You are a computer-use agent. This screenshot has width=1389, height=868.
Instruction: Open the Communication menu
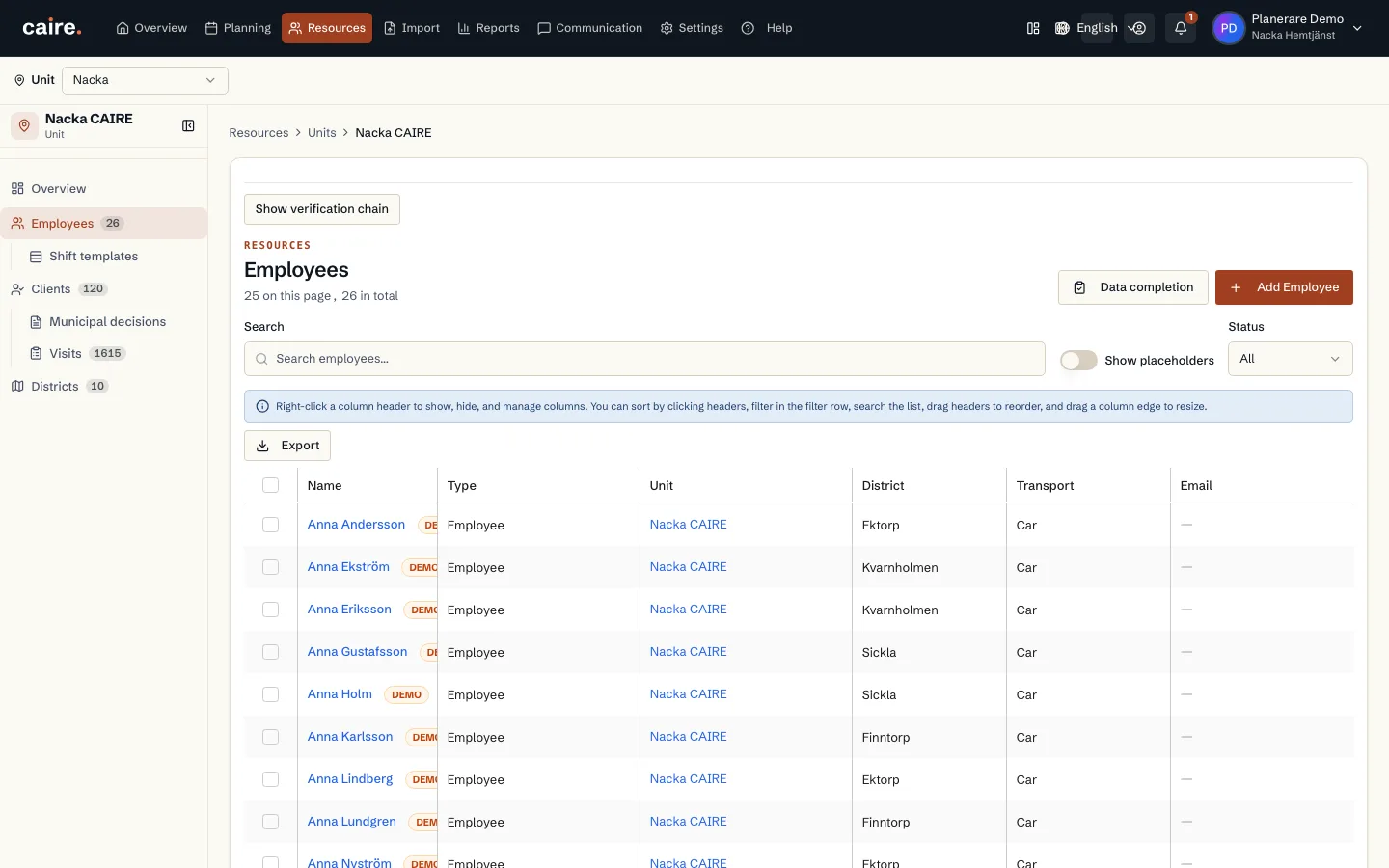tap(589, 28)
